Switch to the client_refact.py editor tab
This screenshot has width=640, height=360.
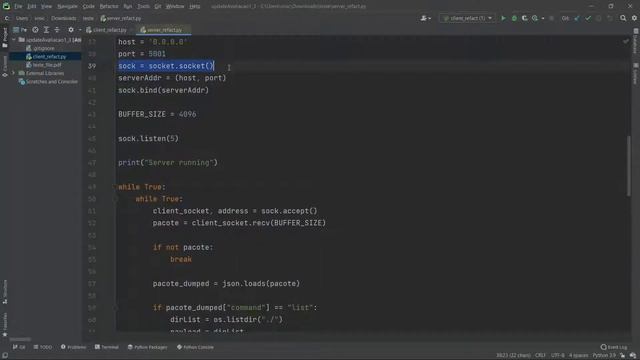click(107, 30)
